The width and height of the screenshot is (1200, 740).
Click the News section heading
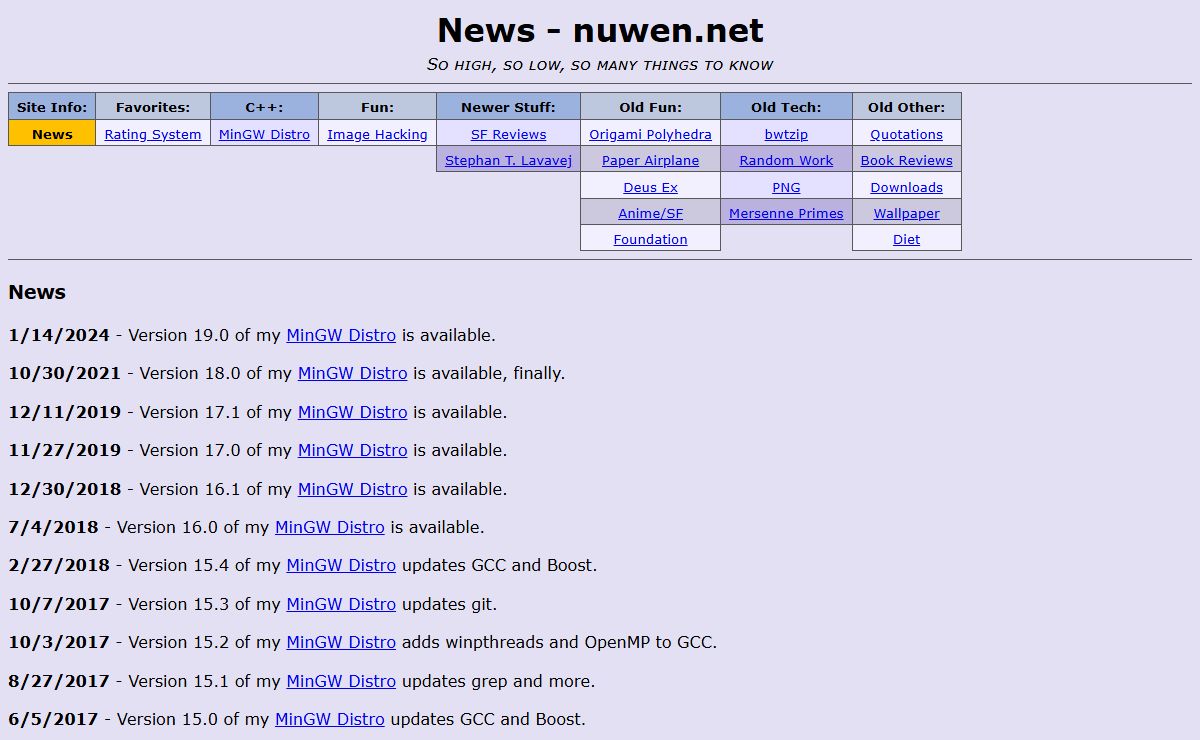(x=37, y=292)
